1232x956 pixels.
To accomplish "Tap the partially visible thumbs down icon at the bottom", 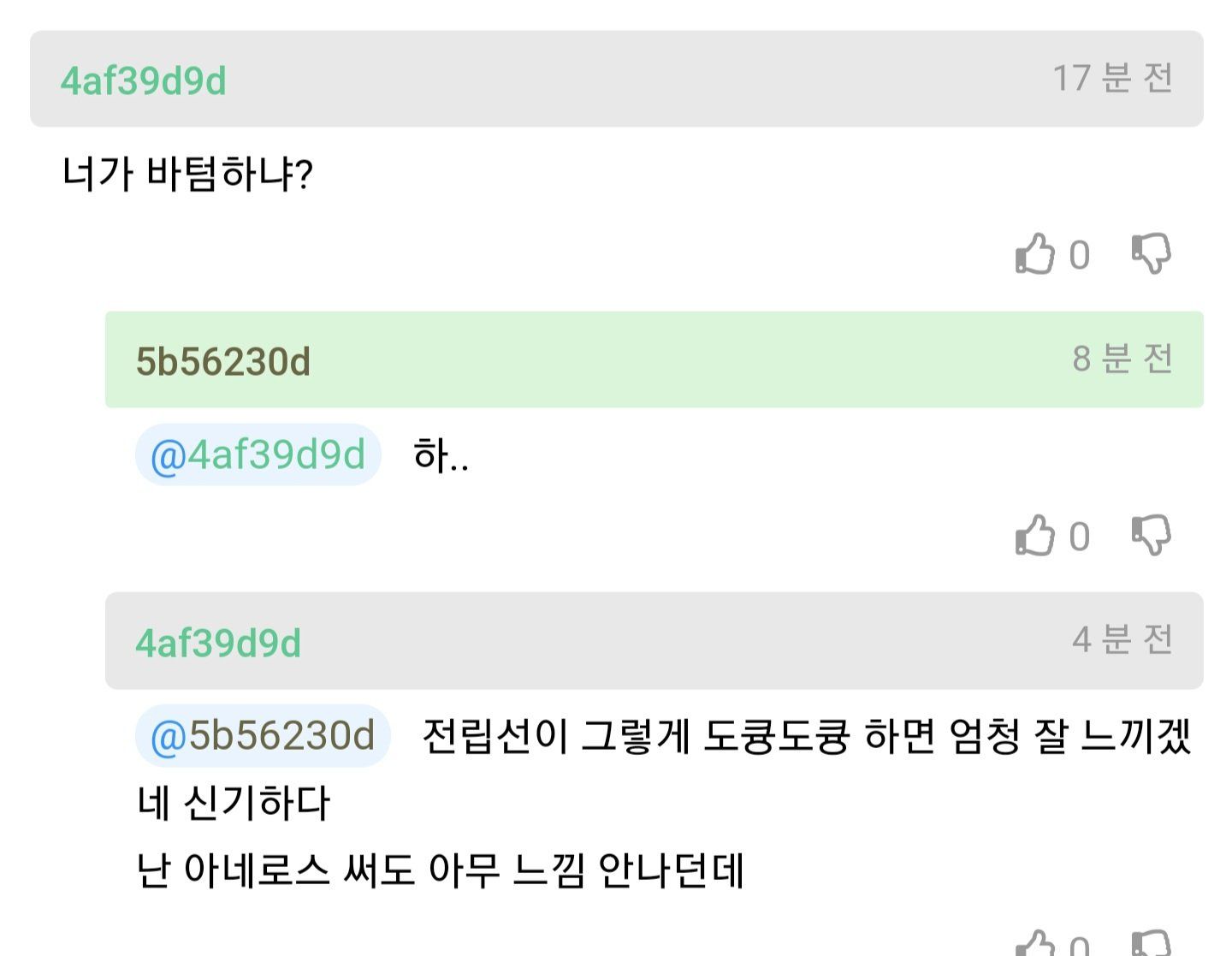I will (x=1151, y=943).
